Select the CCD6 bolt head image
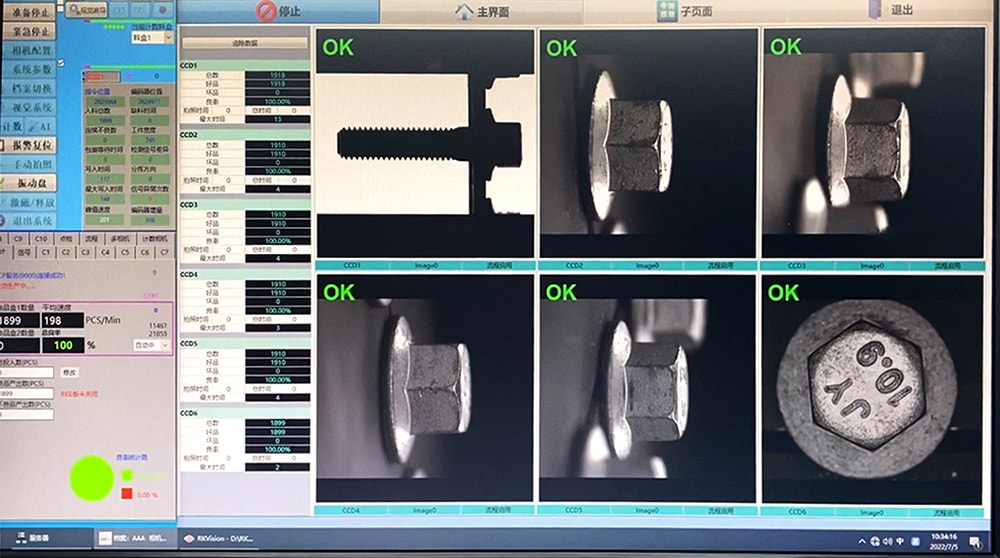 coord(871,389)
